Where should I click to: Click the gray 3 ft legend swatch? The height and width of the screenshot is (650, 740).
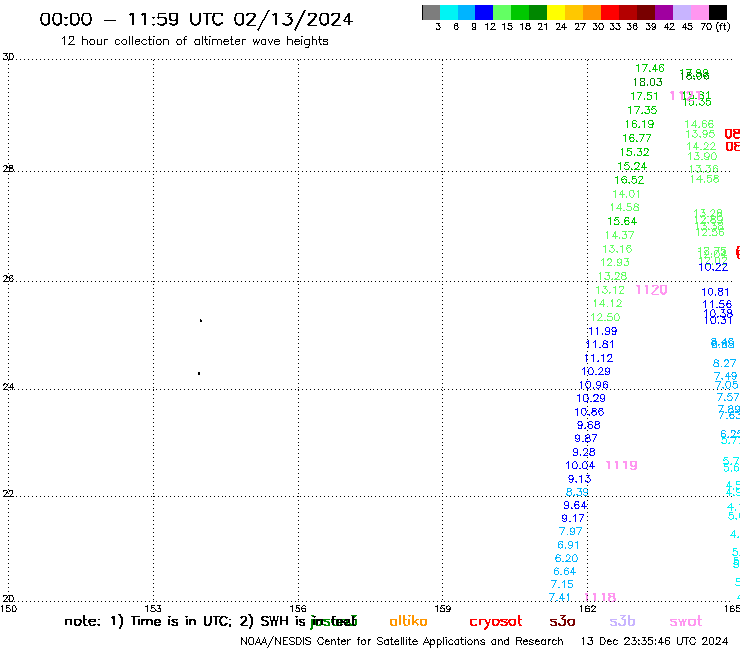(431, 12)
